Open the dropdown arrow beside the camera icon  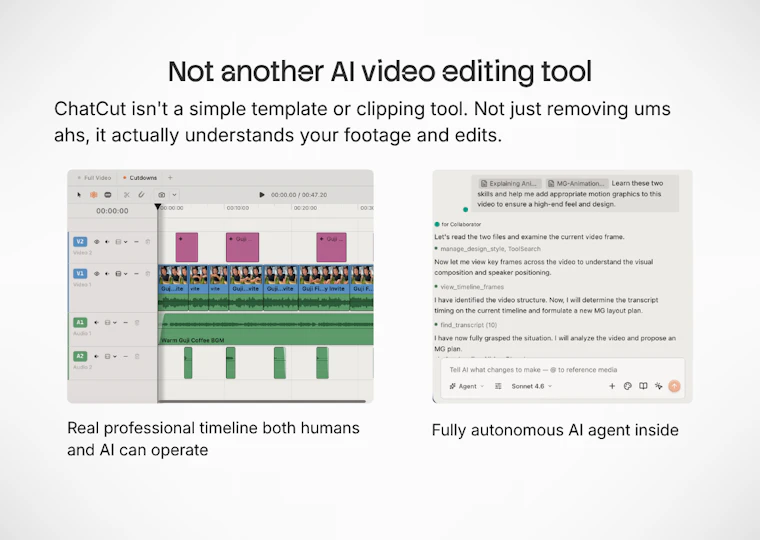point(174,195)
